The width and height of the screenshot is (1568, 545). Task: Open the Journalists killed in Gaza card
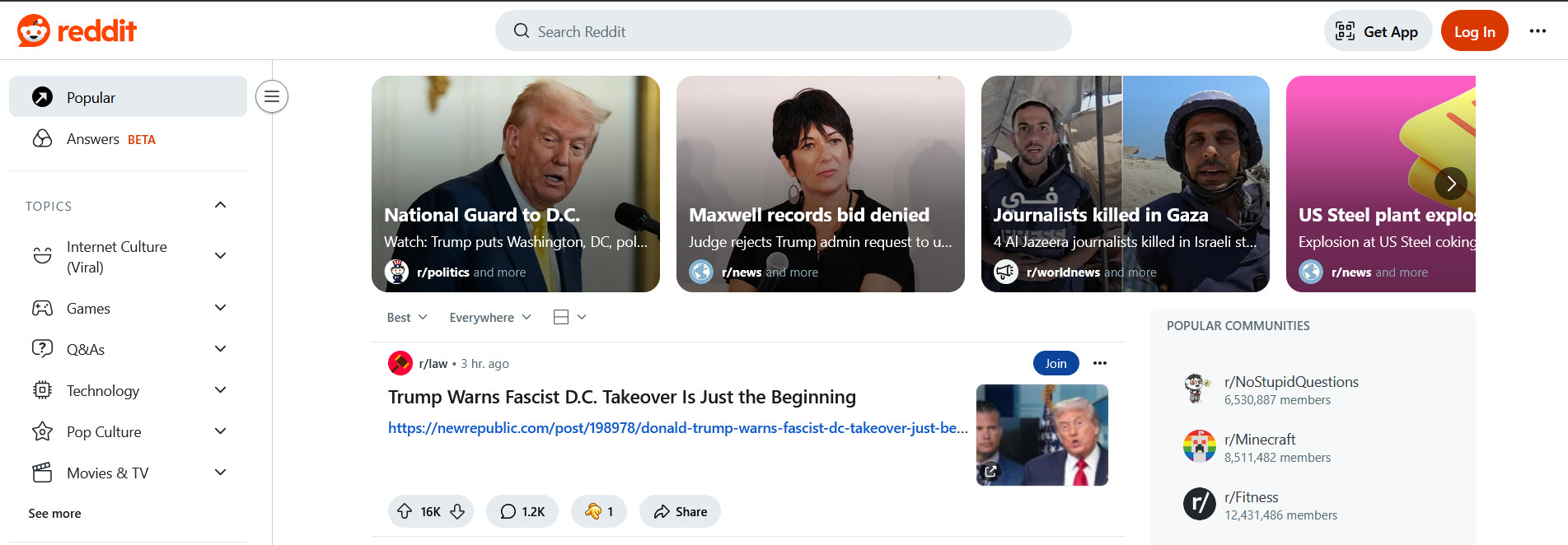tap(1125, 184)
